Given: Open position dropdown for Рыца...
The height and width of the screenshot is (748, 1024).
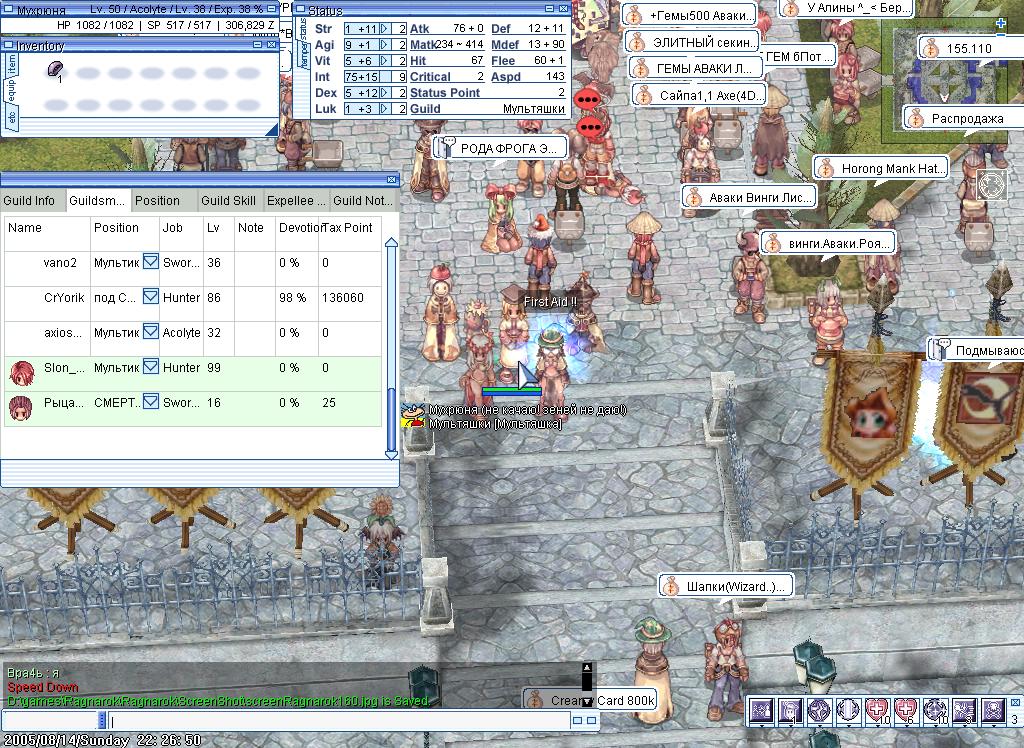Looking at the screenshot, I should click(x=151, y=400).
